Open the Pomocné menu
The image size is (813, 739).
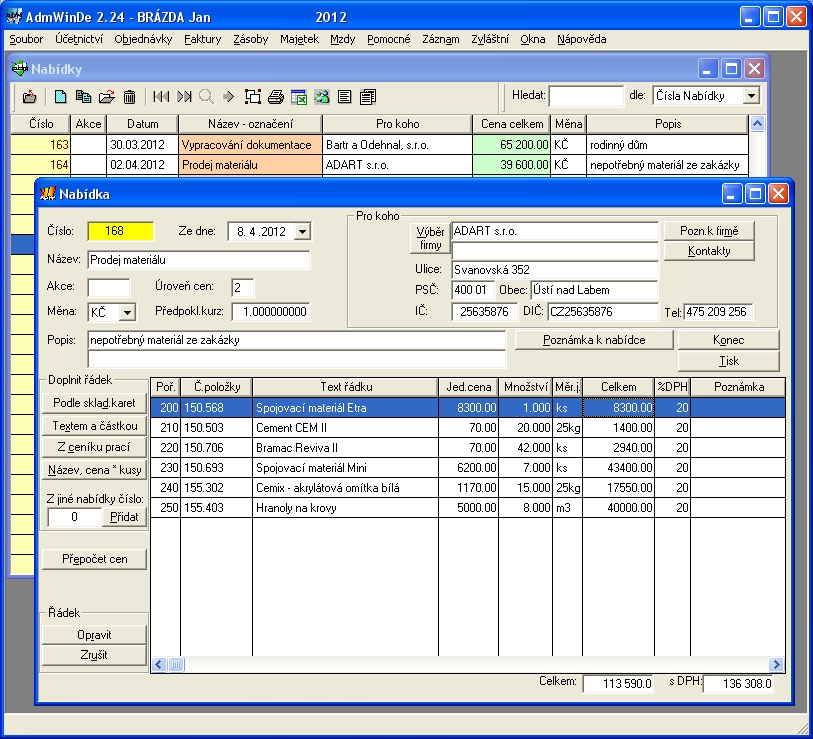[x=388, y=39]
